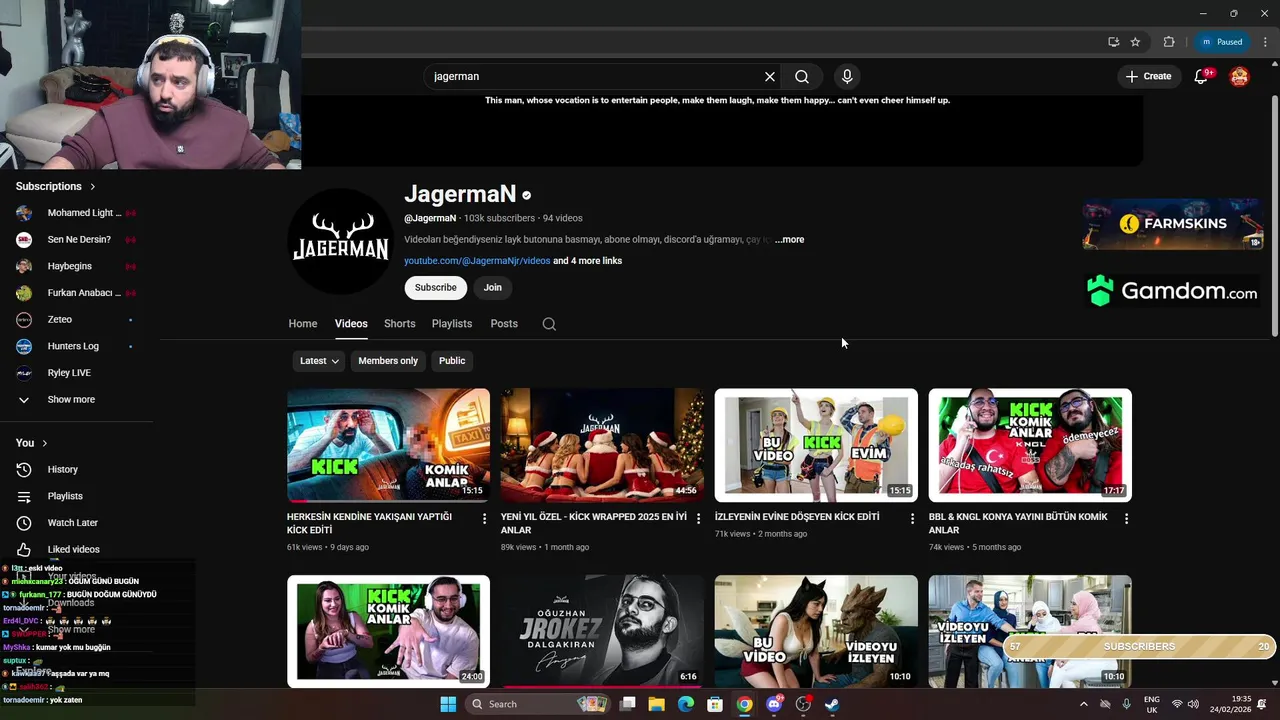Screen dimensions: 1280x720
Task: Open Microsoft Edge from the taskbar
Action: (x=685, y=704)
